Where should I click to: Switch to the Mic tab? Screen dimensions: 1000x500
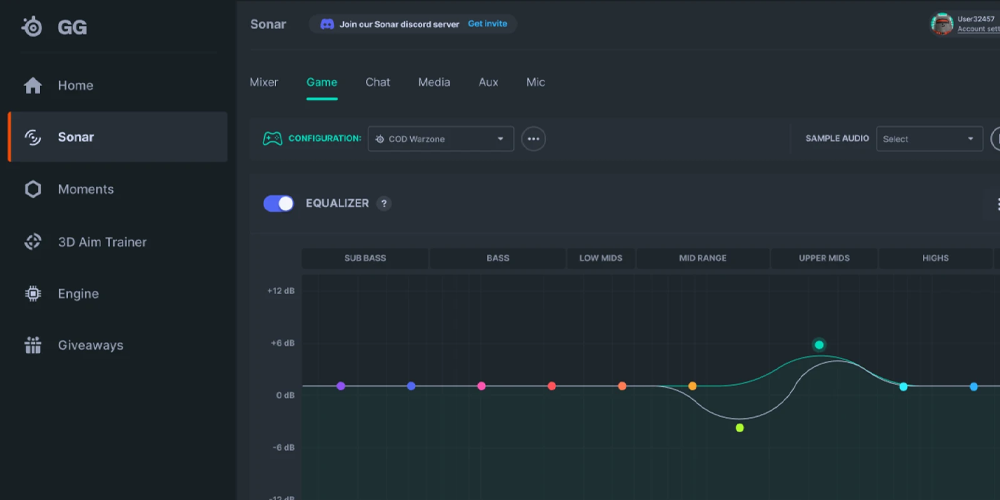(536, 82)
